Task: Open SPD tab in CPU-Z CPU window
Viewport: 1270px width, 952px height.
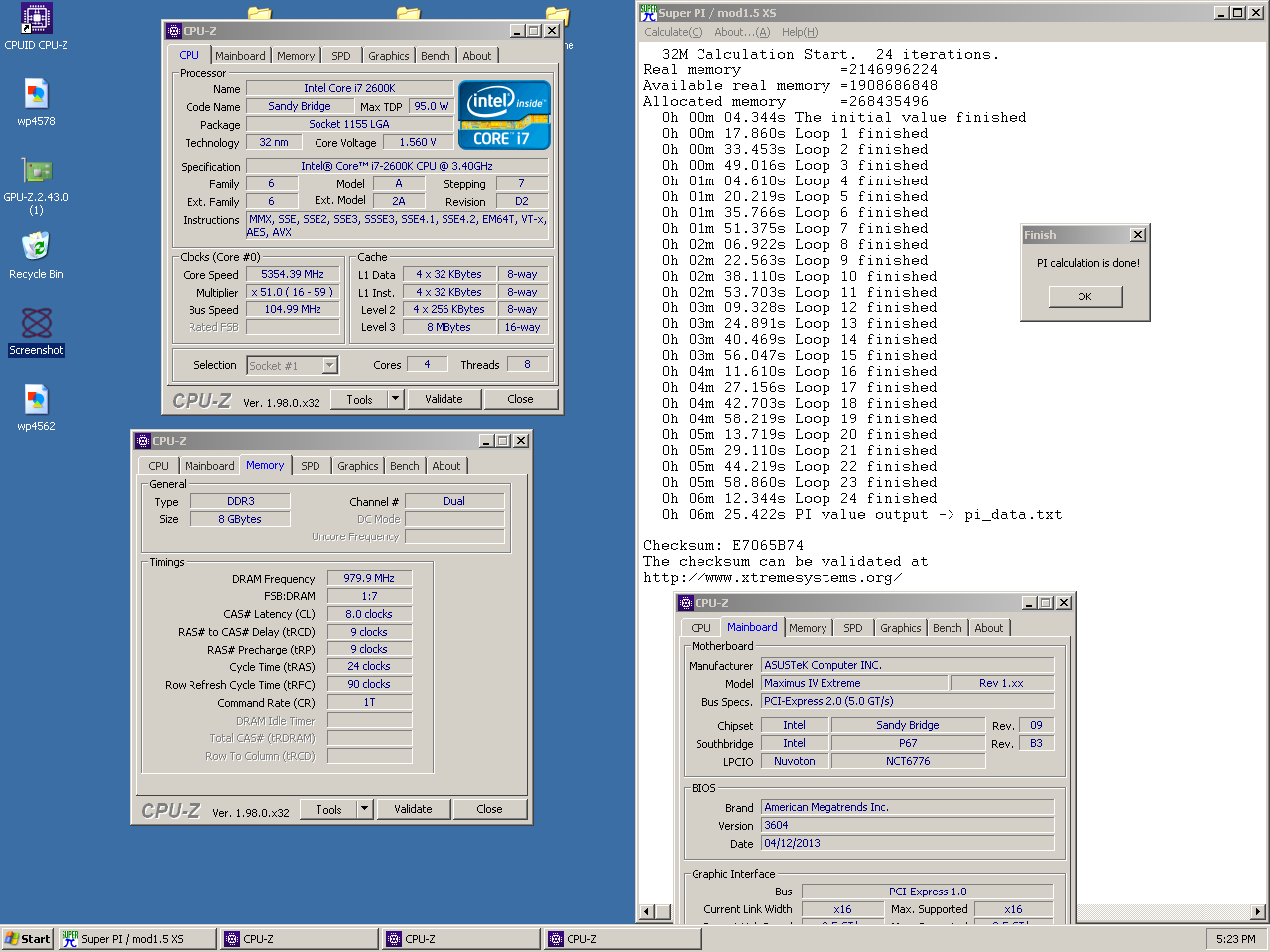Action: tap(341, 56)
